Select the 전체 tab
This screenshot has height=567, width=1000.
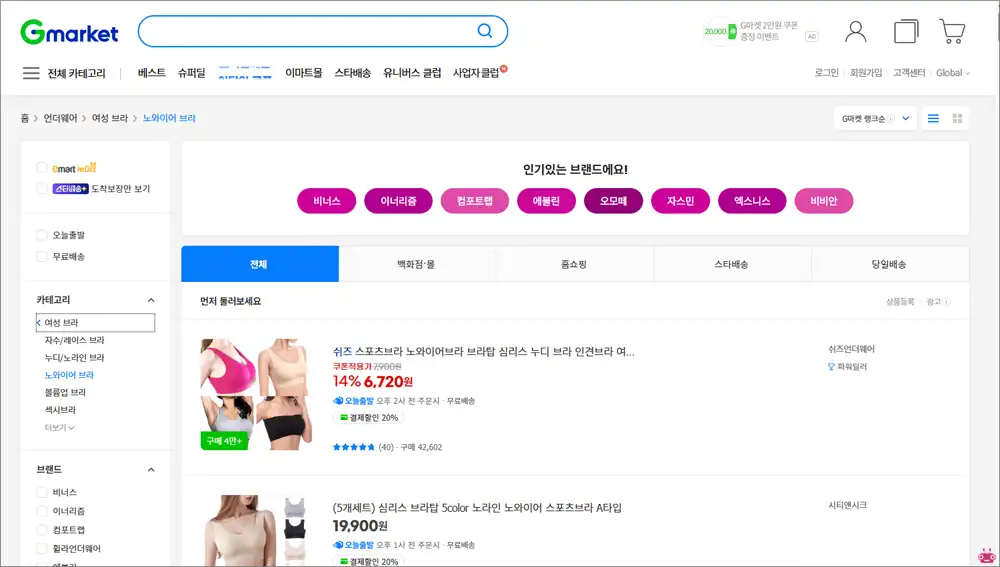[x=260, y=264]
